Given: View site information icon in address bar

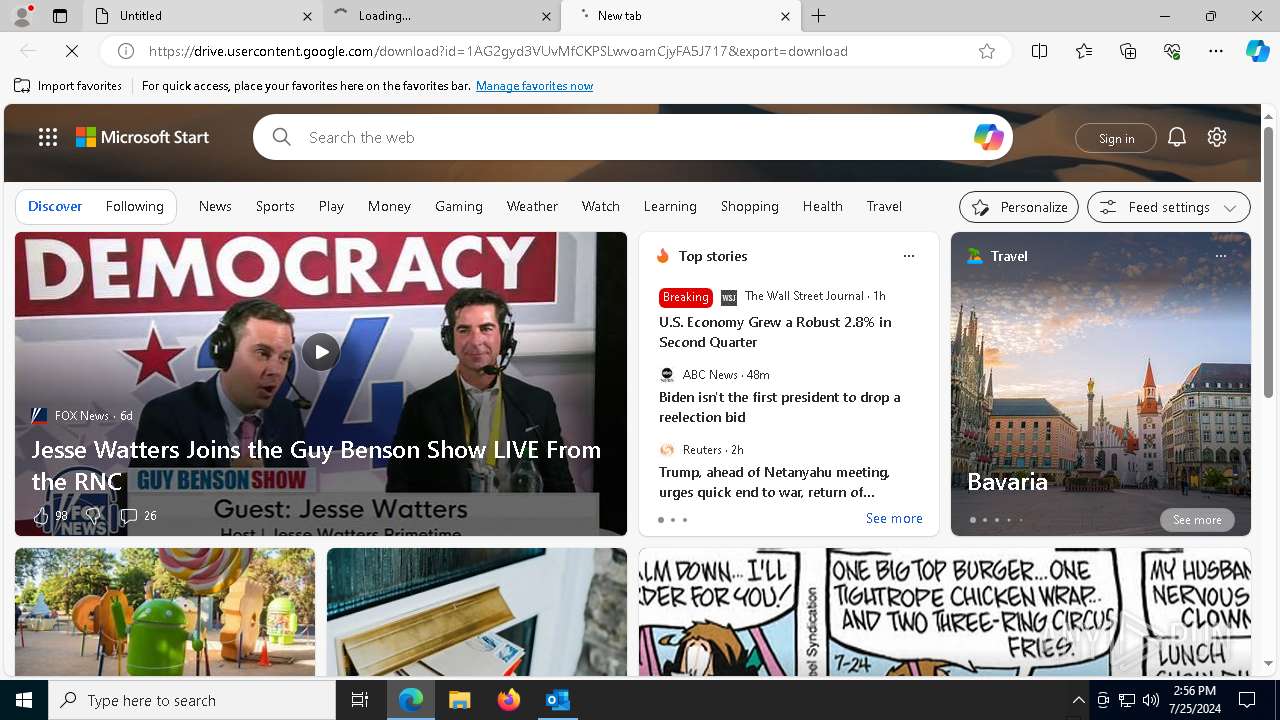Looking at the screenshot, I should click(x=126, y=51).
